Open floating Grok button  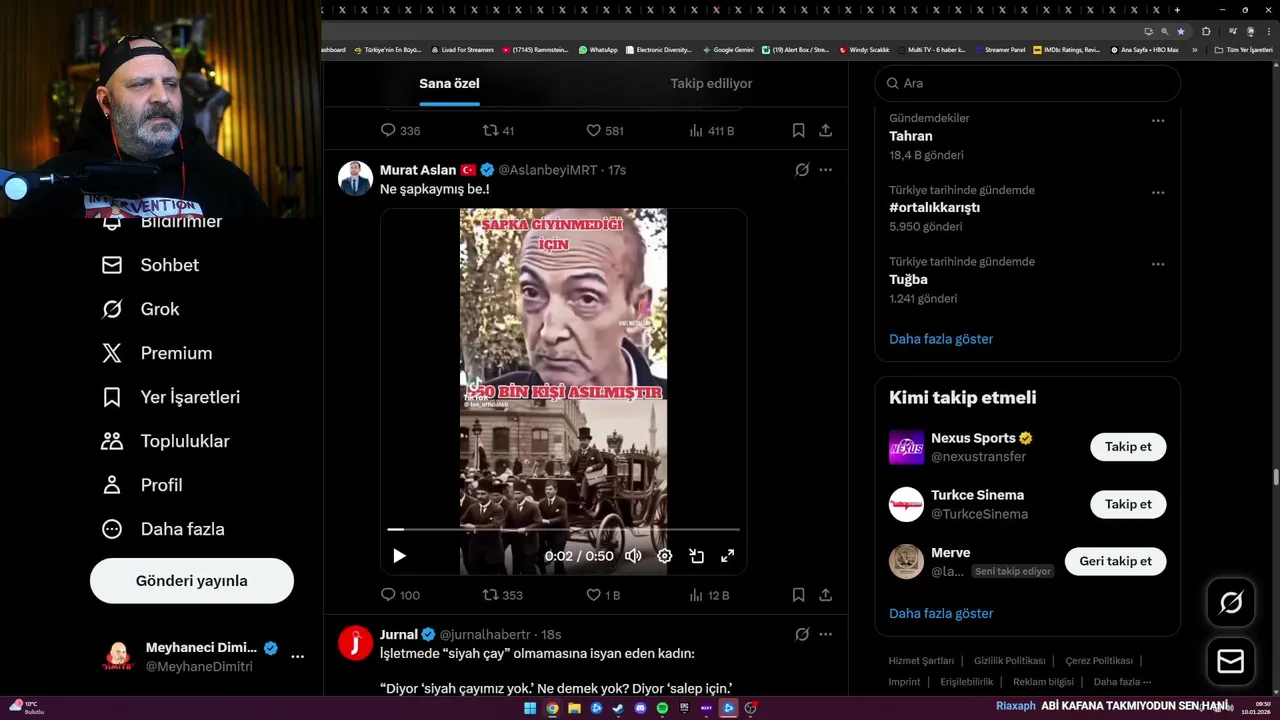(1231, 602)
